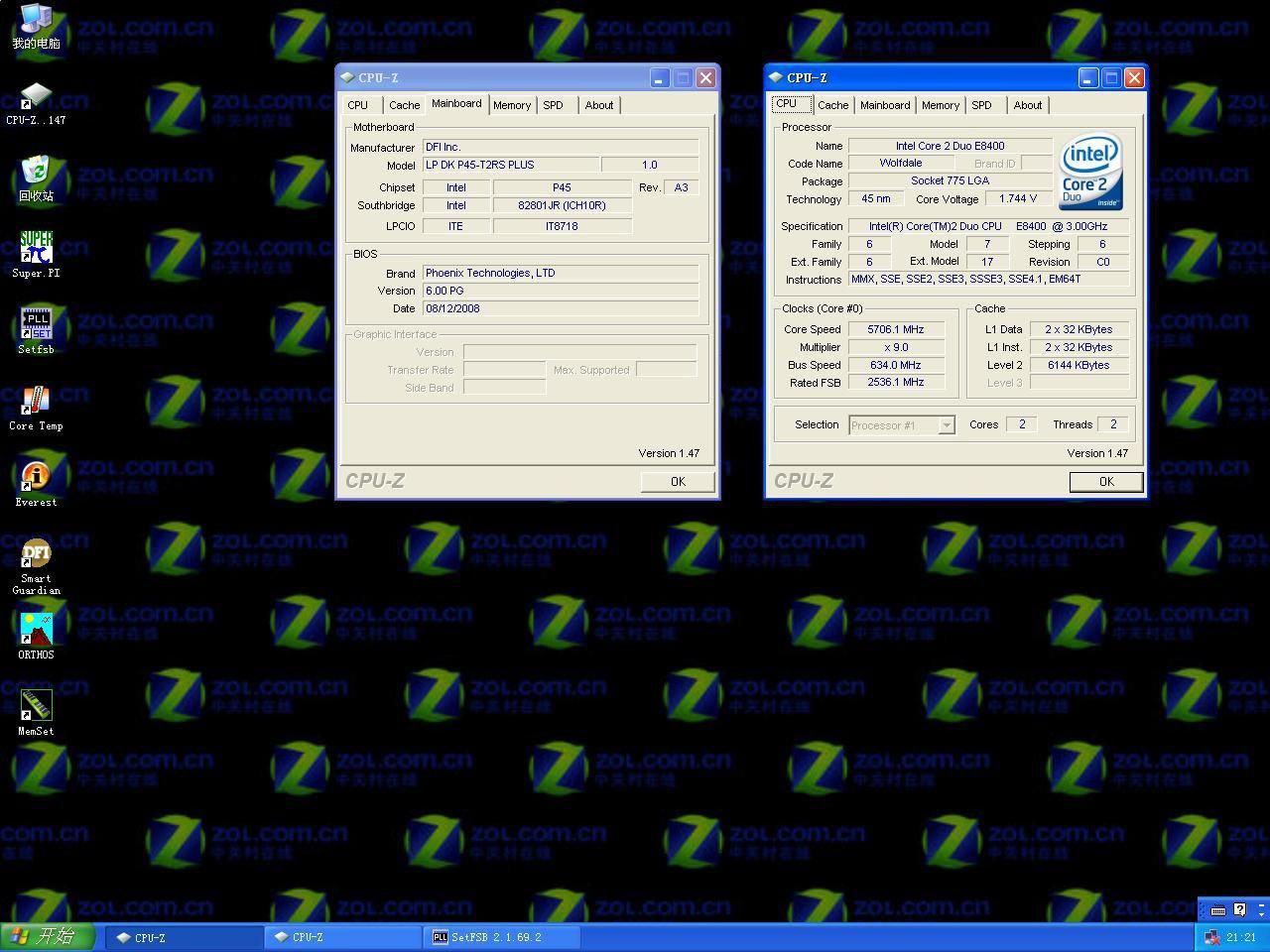Viewport: 1270px width, 952px height.
Task: Click the Revision value C0
Action: (x=1102, y=262)
